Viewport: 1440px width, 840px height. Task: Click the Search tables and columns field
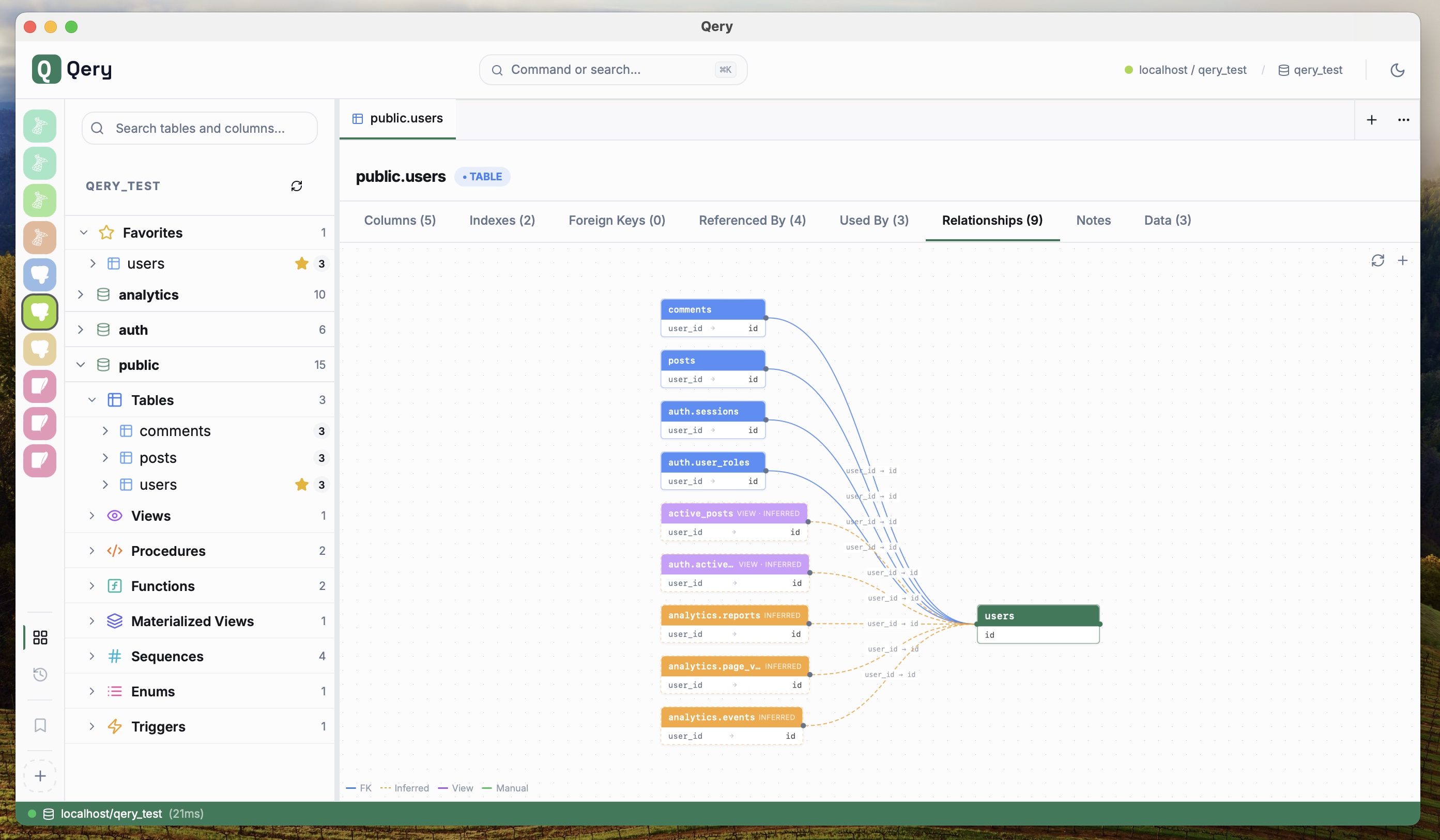click(200, 129)
